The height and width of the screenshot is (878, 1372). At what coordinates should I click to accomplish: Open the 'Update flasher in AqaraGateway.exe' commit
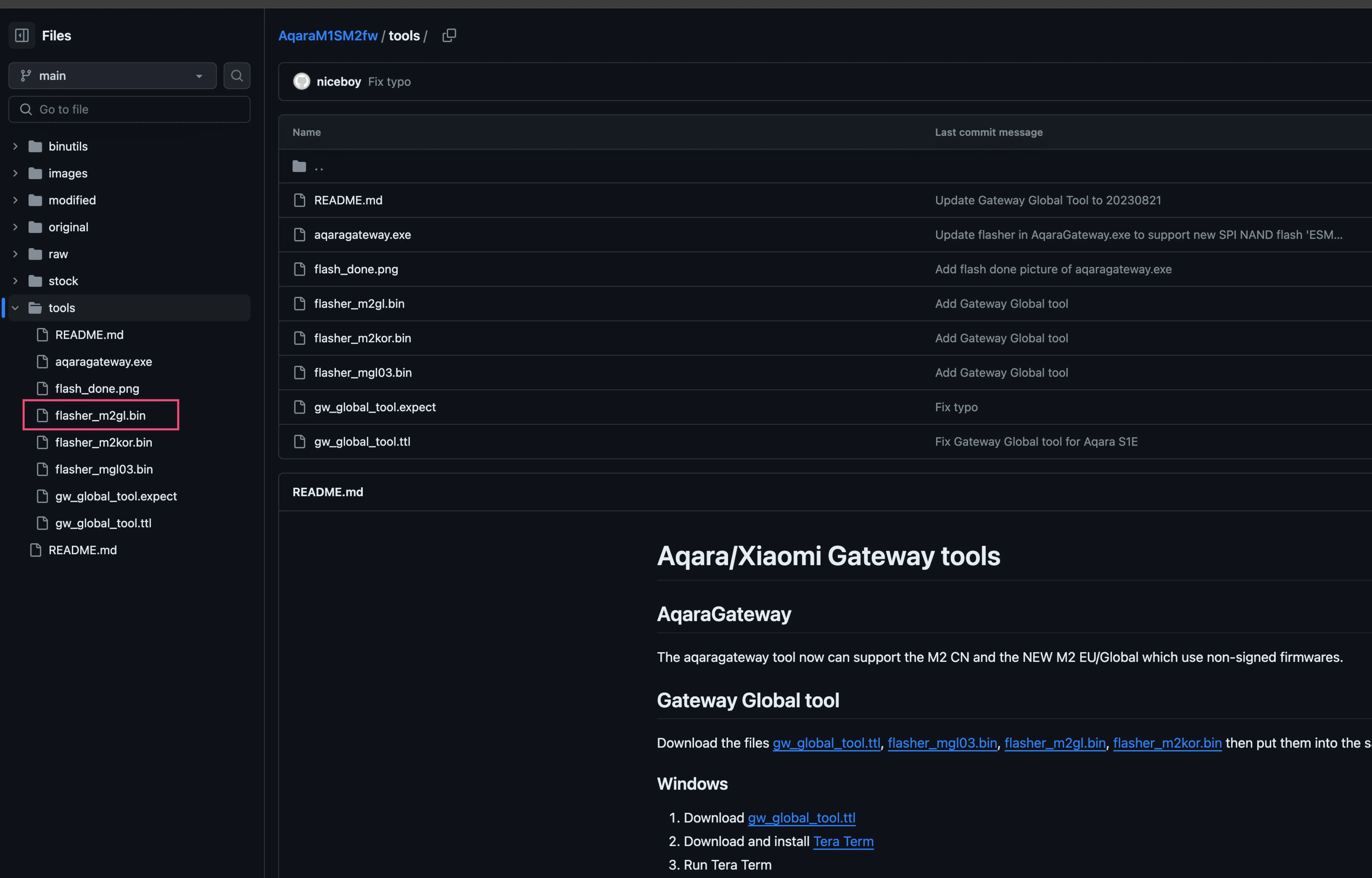pos(1139,235)
